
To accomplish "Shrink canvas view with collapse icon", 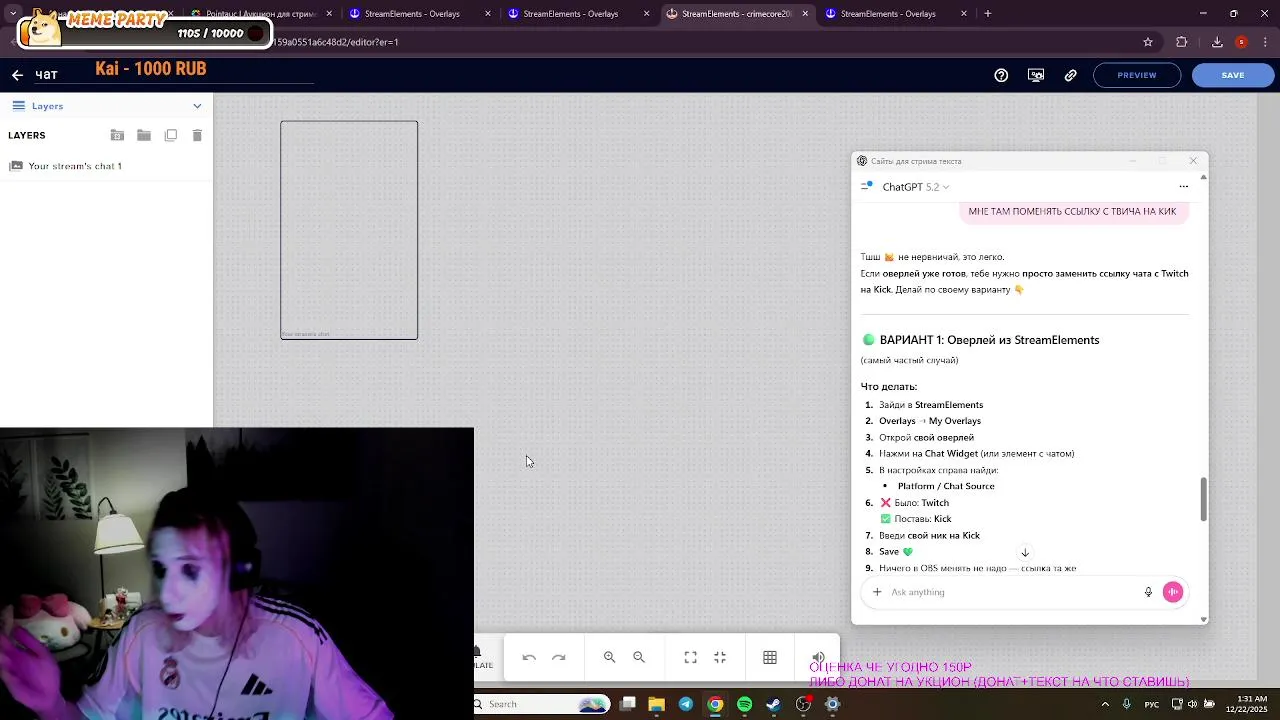I will coord(720,657).
